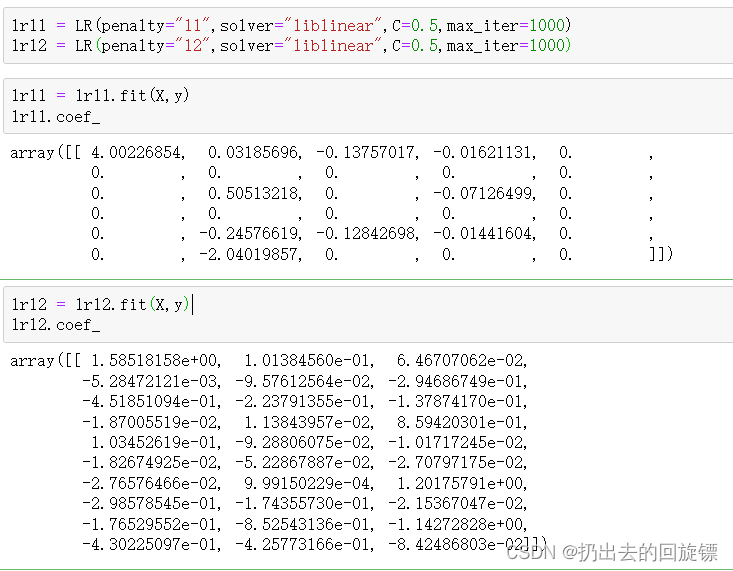
Task: Click the code line defining lrl2 with penalty "l2"
Action: tap(291, 46)
